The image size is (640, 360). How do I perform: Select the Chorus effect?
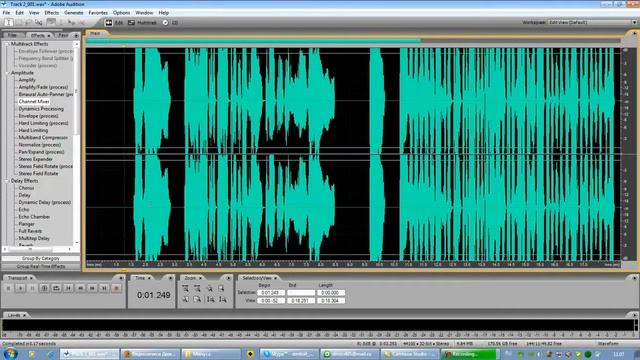pos(26,188)
